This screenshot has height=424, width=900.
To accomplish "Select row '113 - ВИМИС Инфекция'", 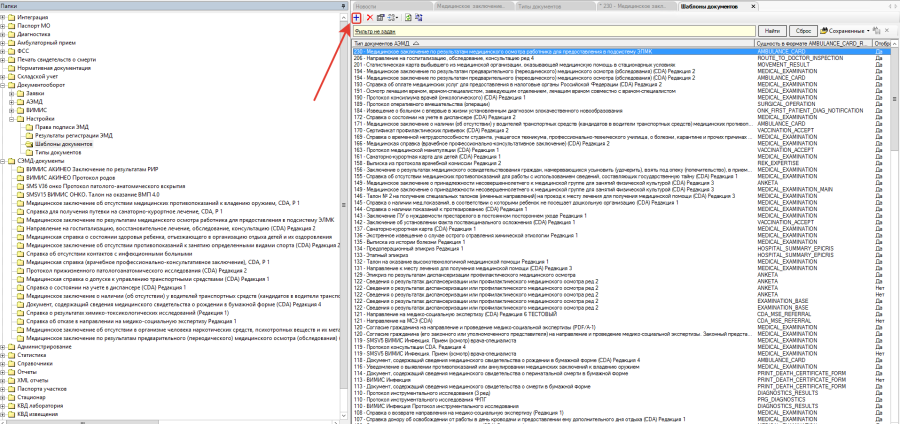I will coord(622,380).
